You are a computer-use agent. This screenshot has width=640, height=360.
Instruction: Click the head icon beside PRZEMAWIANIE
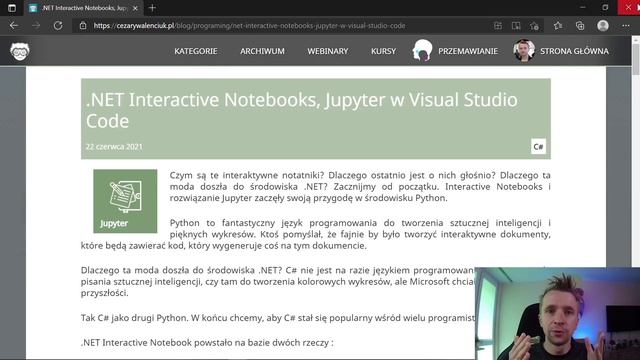tap(422, 51)
